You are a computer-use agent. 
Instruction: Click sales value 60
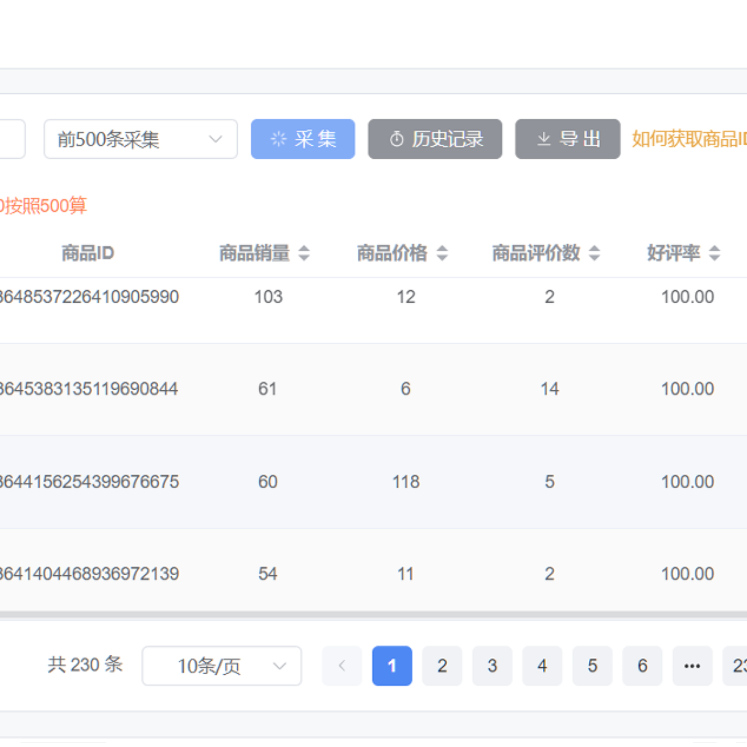click(268, 481)
